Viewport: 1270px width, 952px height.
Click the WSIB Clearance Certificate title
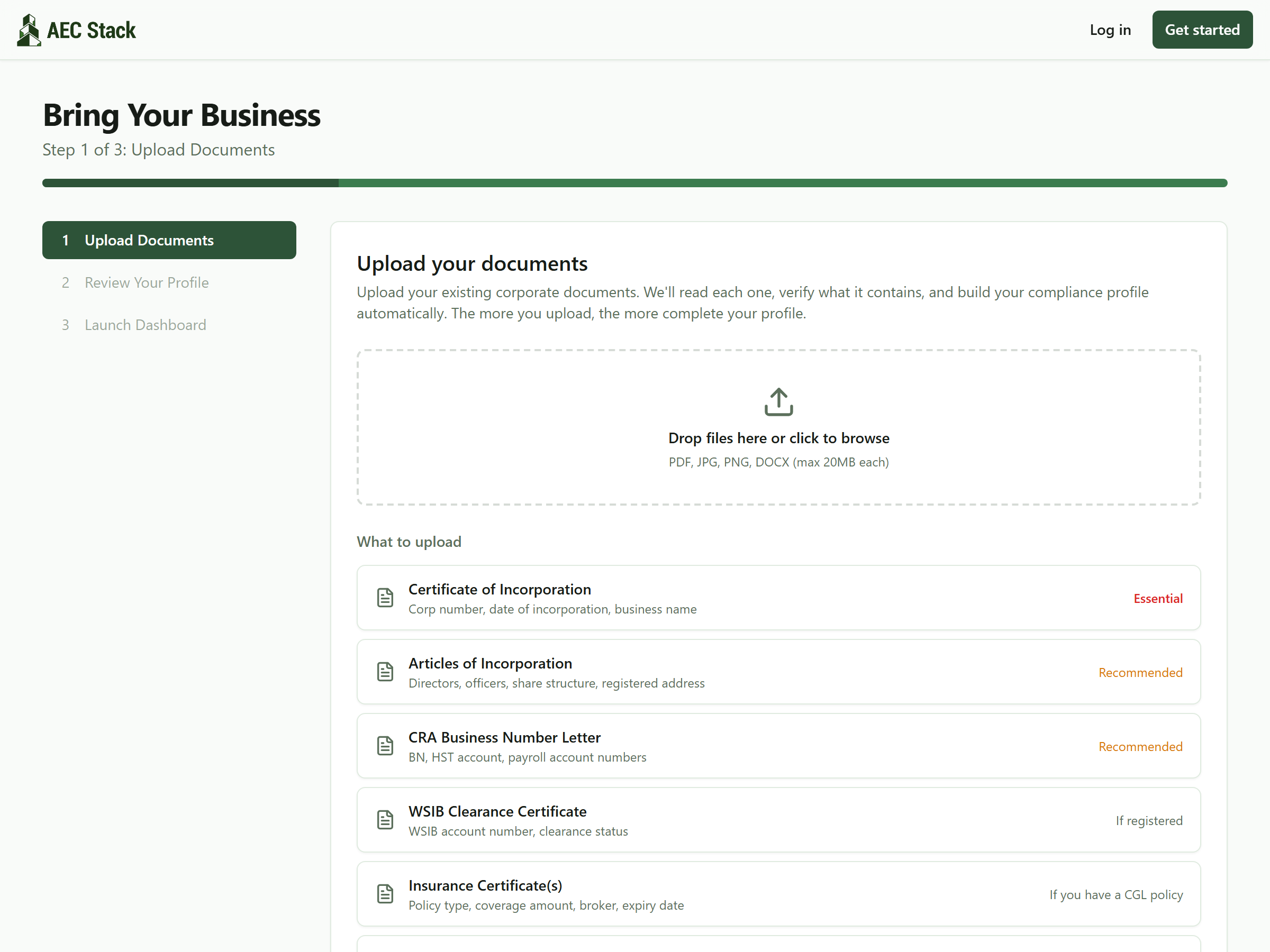pyautogui.click(x=497, y=811)
